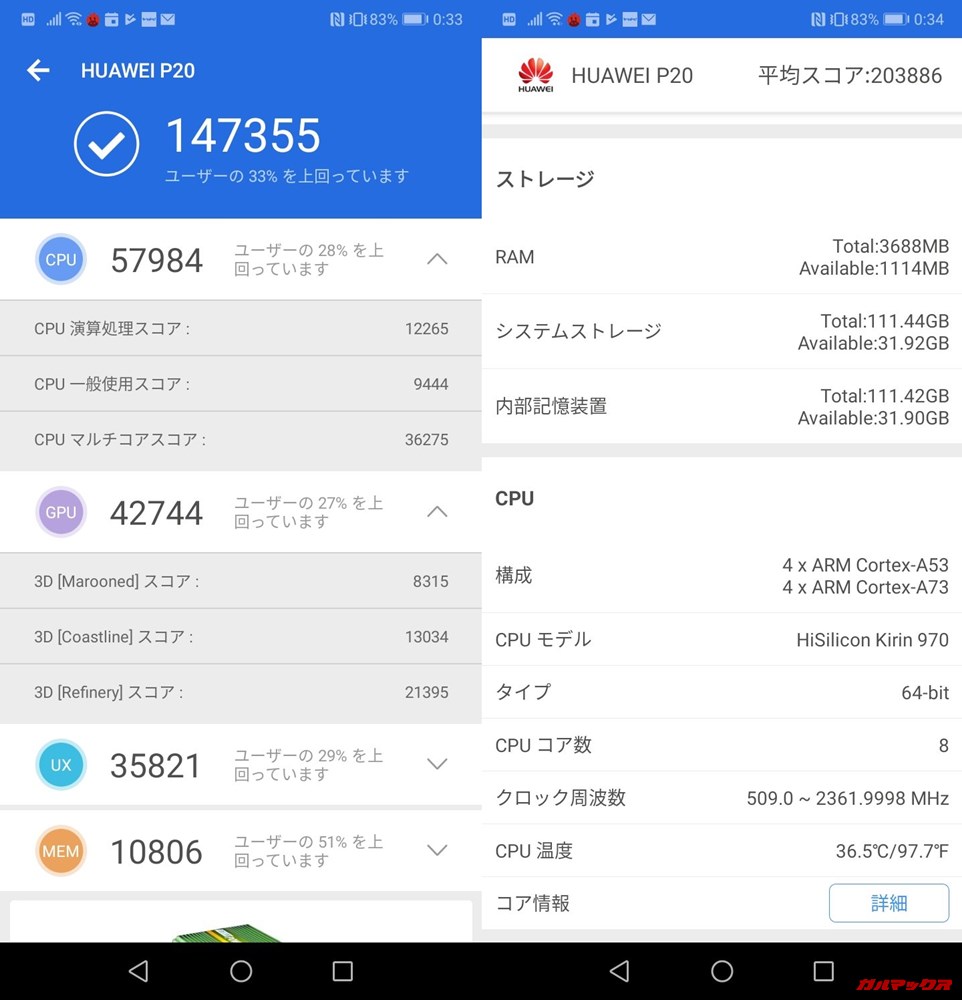
Task: Expand the MEM score details
Action: tap(437, 850)
